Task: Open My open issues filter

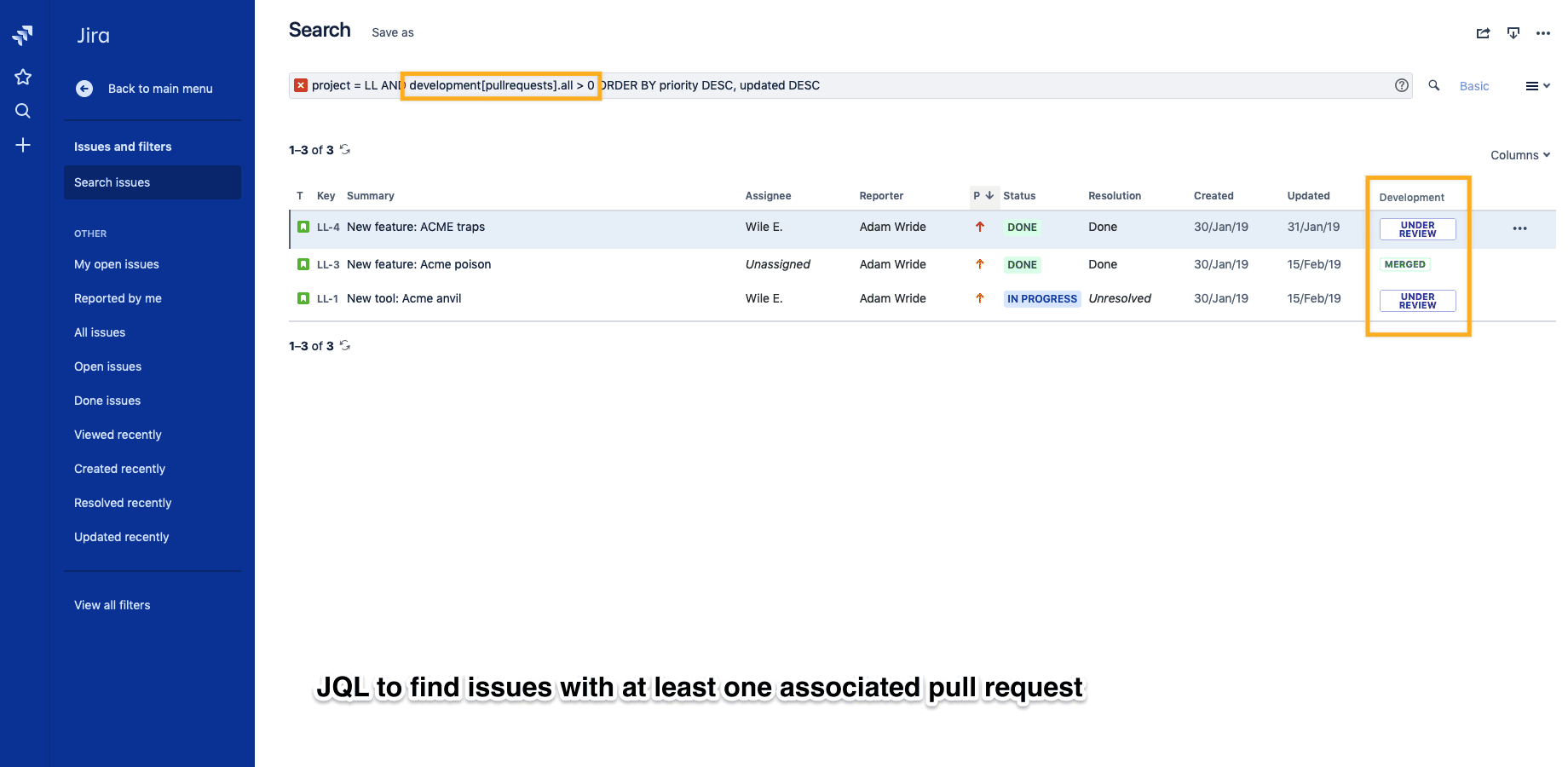Action: (x=117, y=264)
